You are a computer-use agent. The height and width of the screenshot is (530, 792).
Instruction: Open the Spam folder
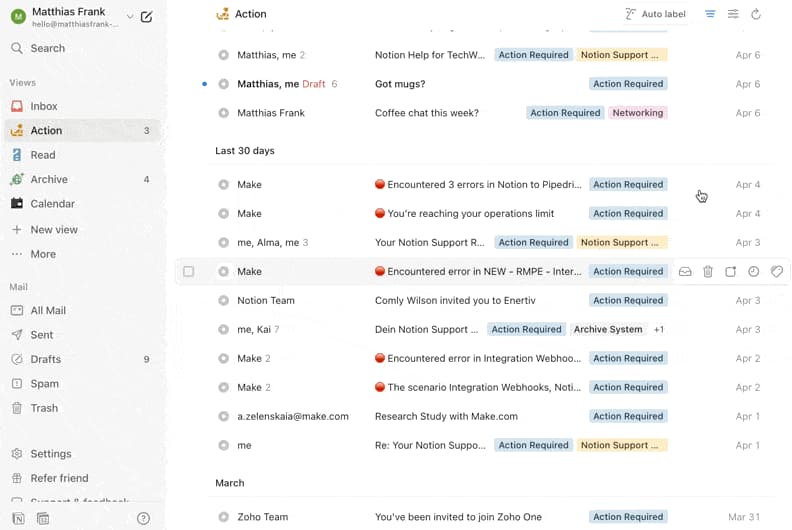pyautogui.click(x=82, y=383)
